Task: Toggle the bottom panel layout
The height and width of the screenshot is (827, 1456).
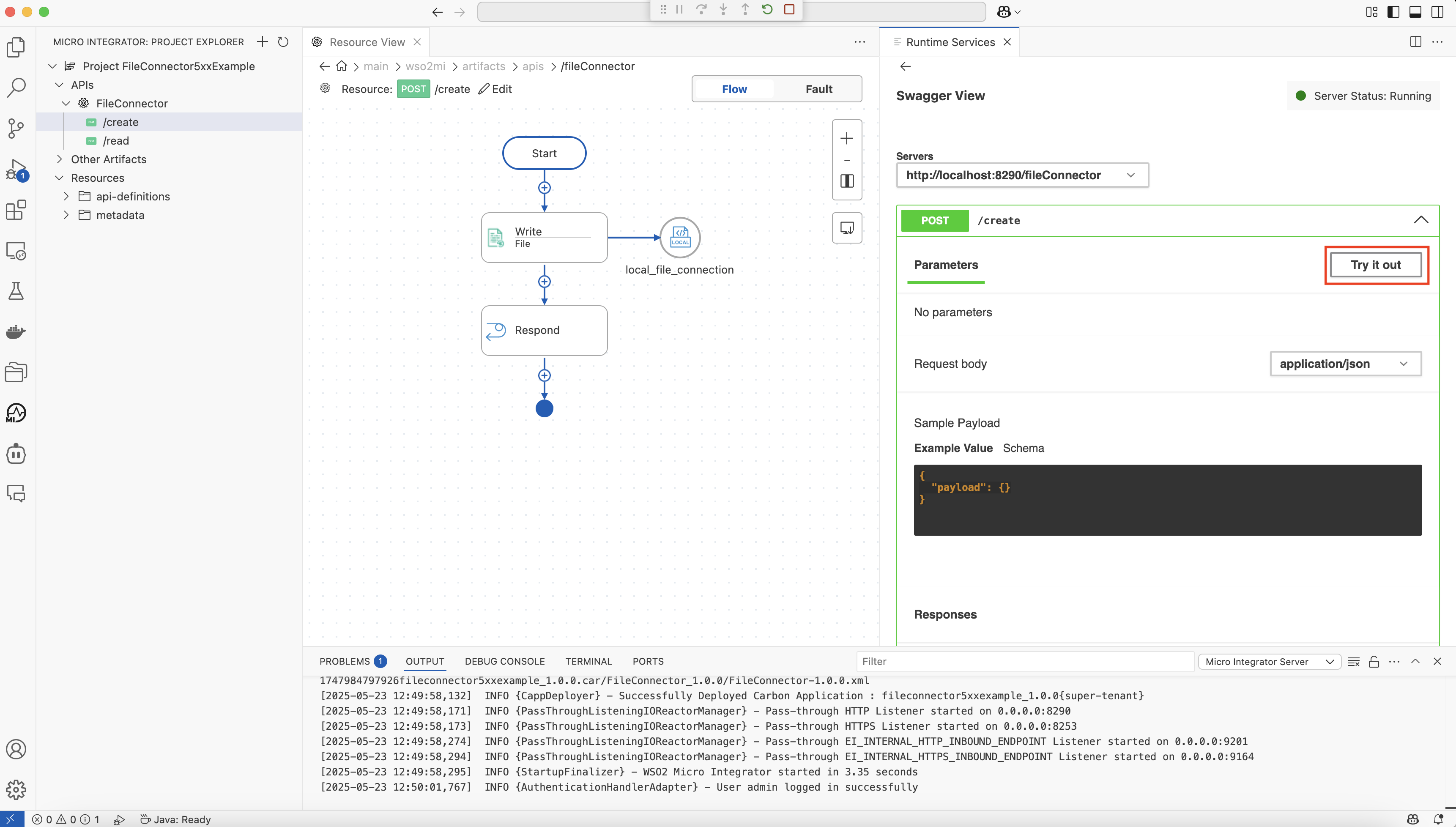Action: point(1415,12)
